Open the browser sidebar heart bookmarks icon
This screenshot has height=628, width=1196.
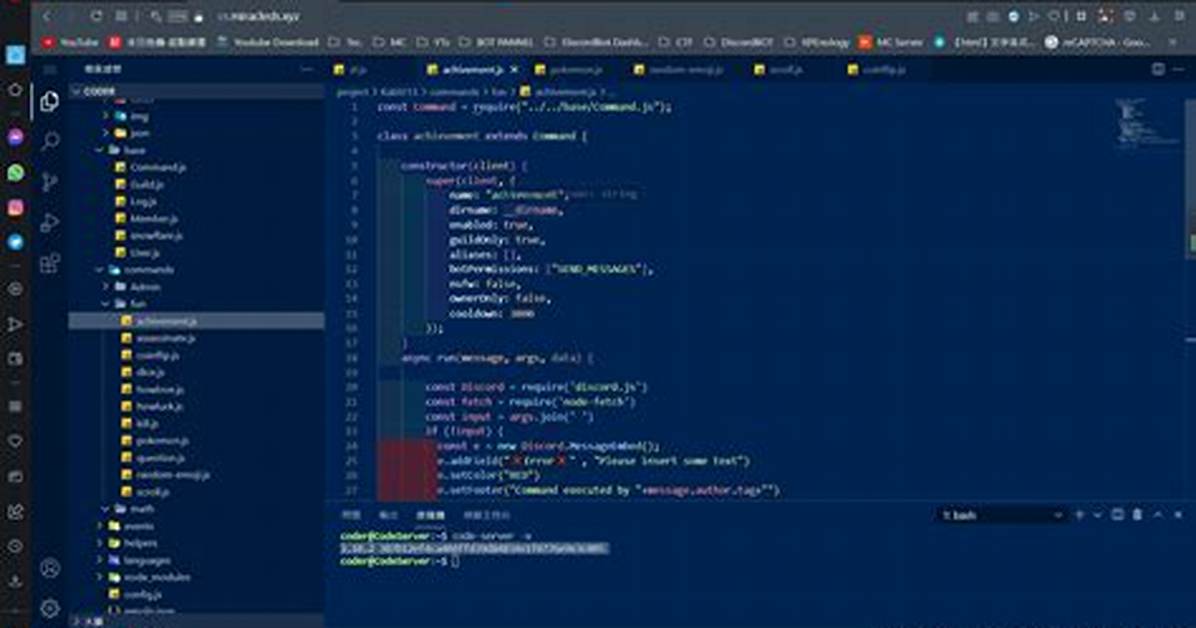pos(15,441)
